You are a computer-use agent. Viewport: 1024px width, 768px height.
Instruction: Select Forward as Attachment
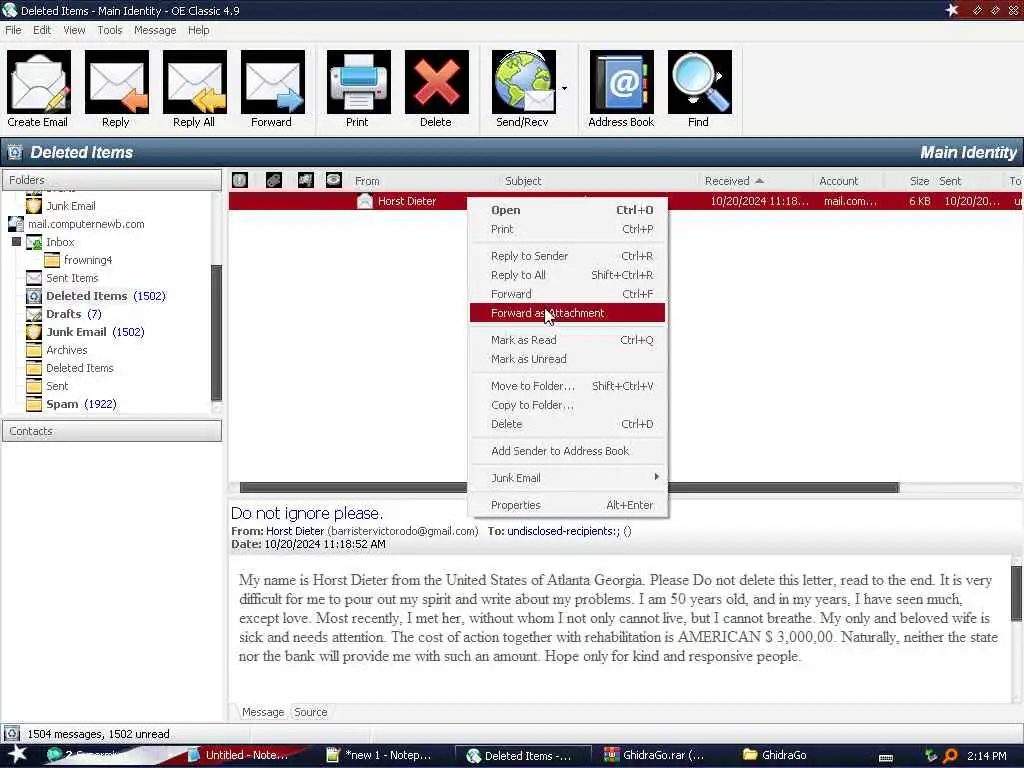point(568,313)
